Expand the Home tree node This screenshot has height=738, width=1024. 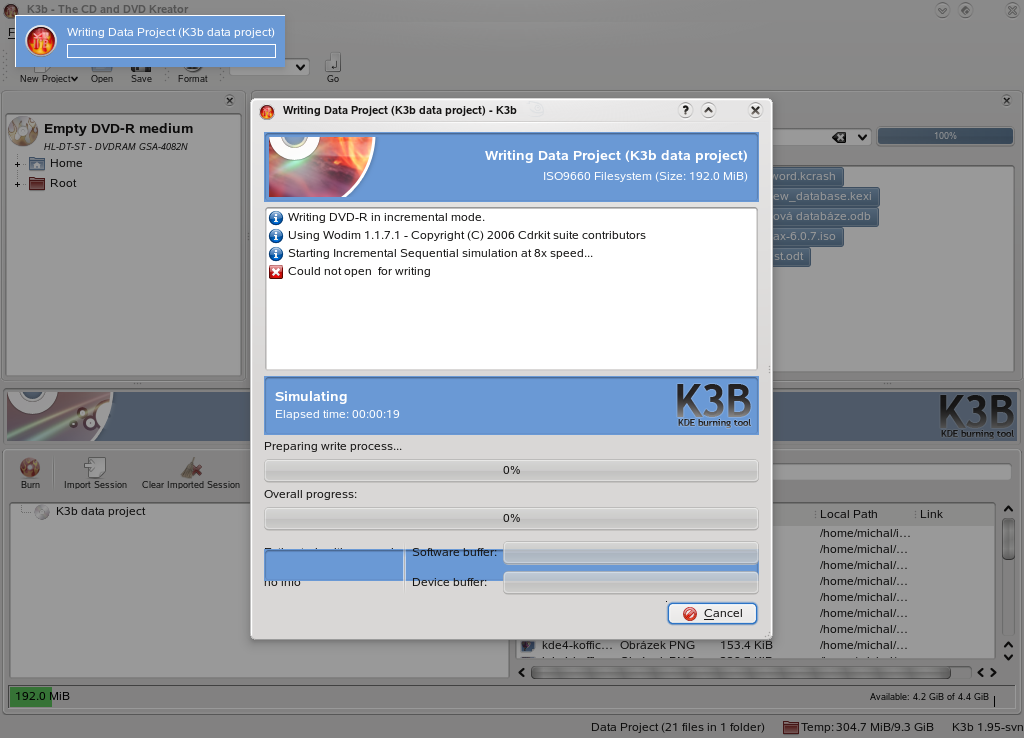tap(18, 164)
